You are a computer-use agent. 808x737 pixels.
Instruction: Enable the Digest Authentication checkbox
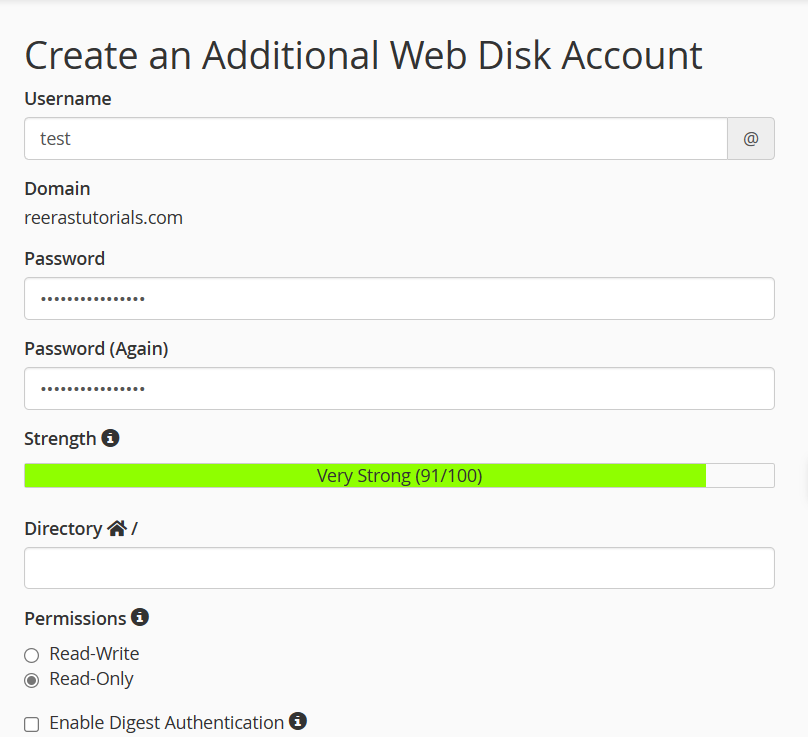pos(32,724)
